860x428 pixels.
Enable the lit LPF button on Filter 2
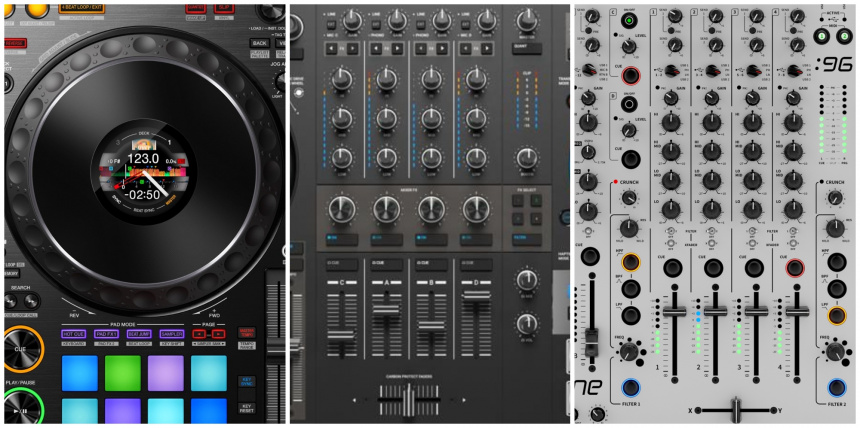click(x=835, y=315)
